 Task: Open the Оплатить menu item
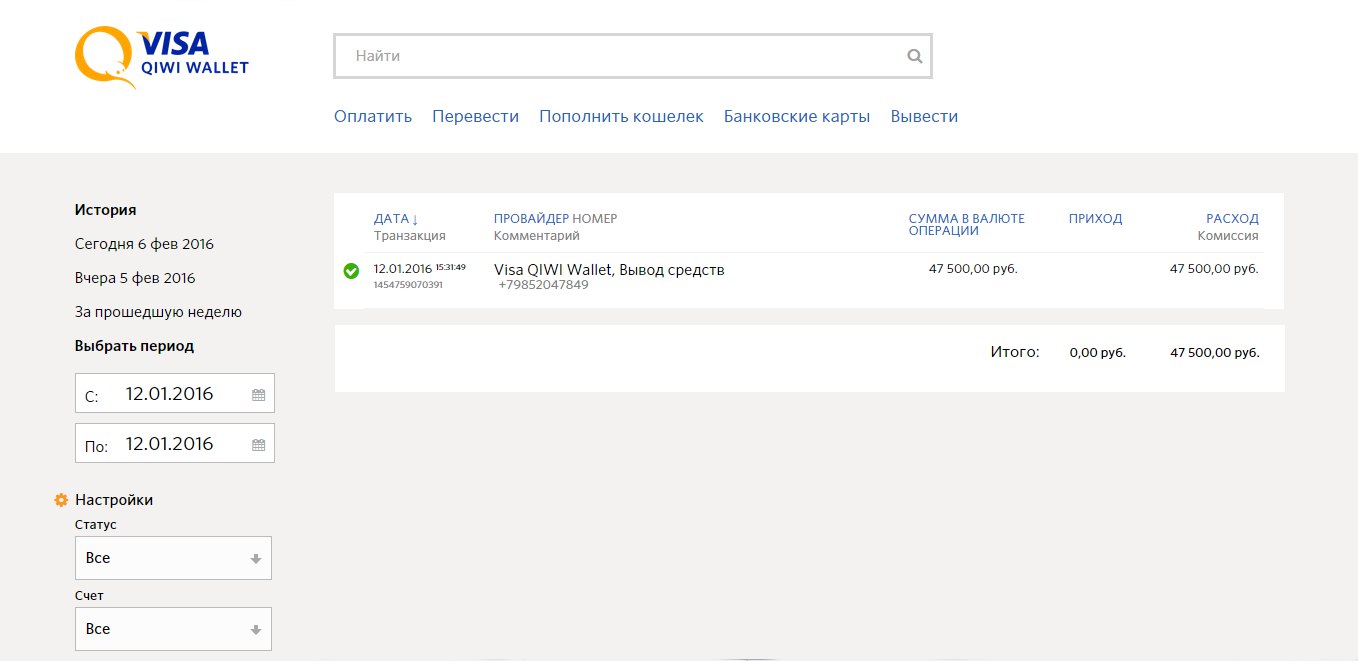point(373,116)
